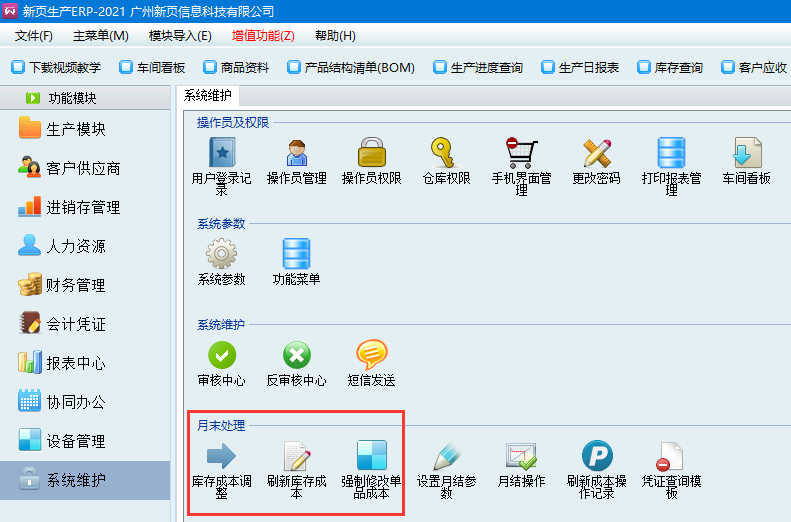The height and width of the screenshot is (522, 791).
Task: Click 反审核中心 green X icon
Action: pos(296,355)
